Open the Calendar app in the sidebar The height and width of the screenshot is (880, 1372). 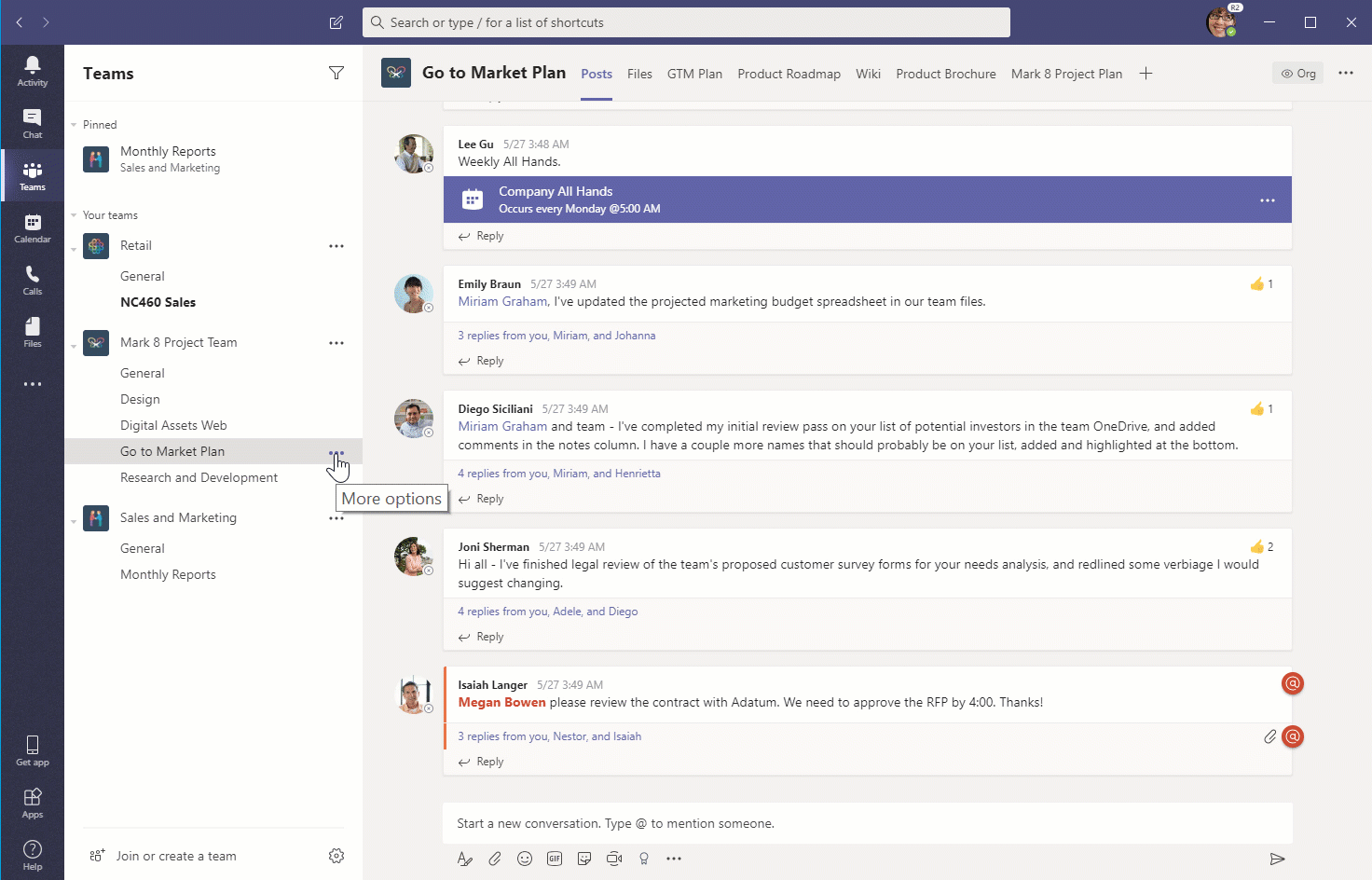(33, 227)
